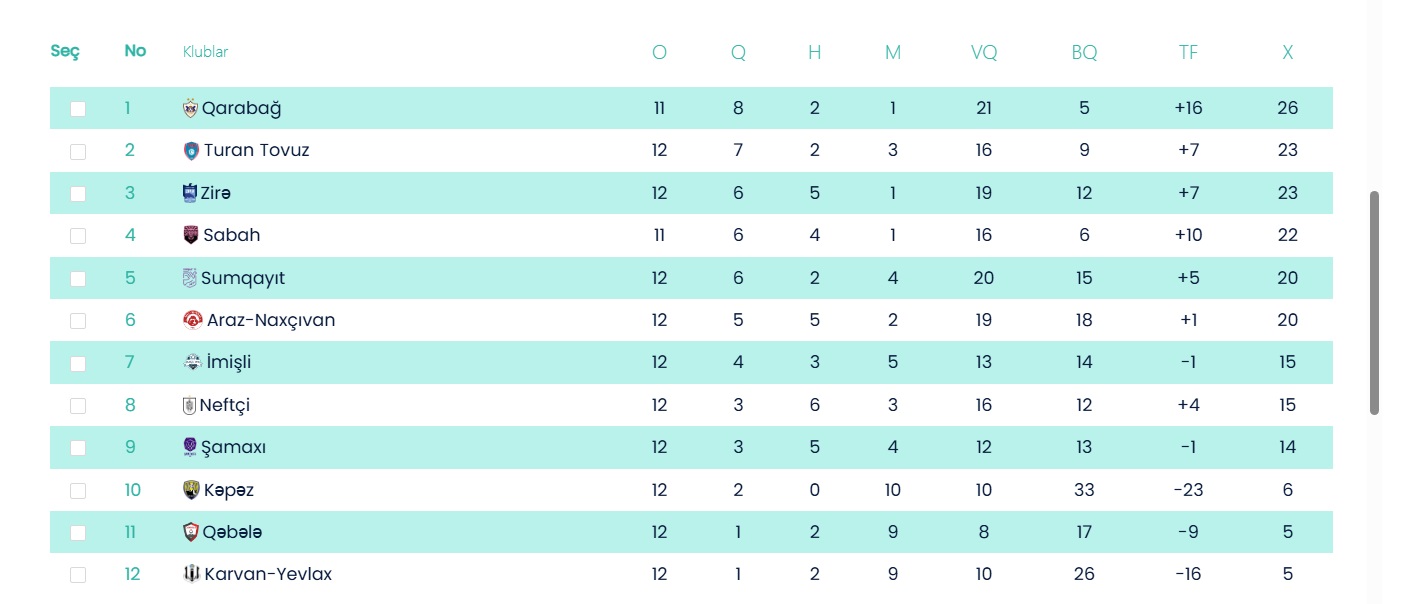
Task: Click the Neftçi club crest icon
Action: pos(190,406)
